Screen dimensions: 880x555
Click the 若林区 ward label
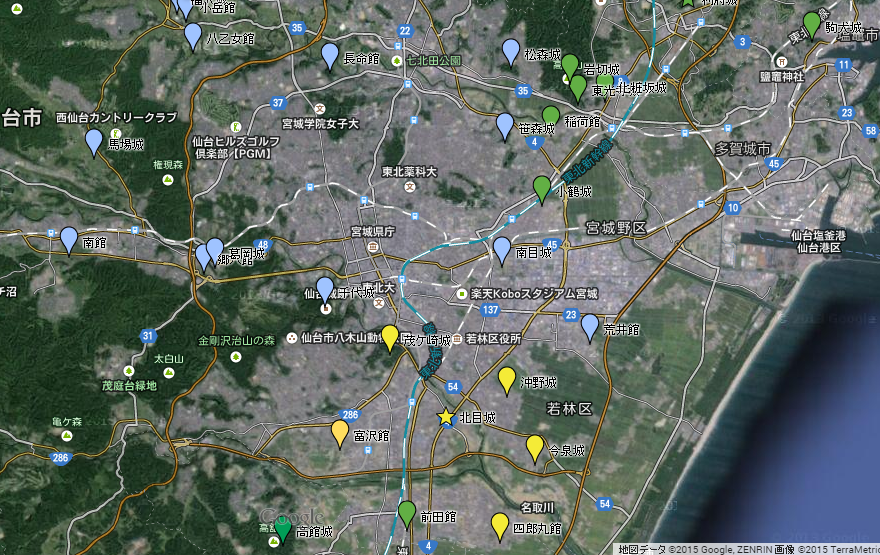pos(569,409)
